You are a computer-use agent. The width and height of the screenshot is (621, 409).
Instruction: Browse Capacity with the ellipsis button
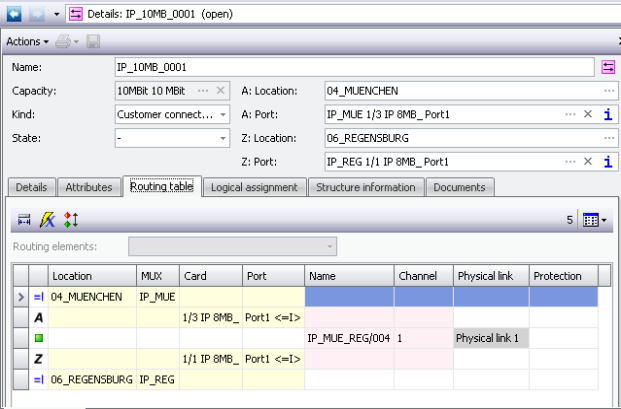pos(203,91)
